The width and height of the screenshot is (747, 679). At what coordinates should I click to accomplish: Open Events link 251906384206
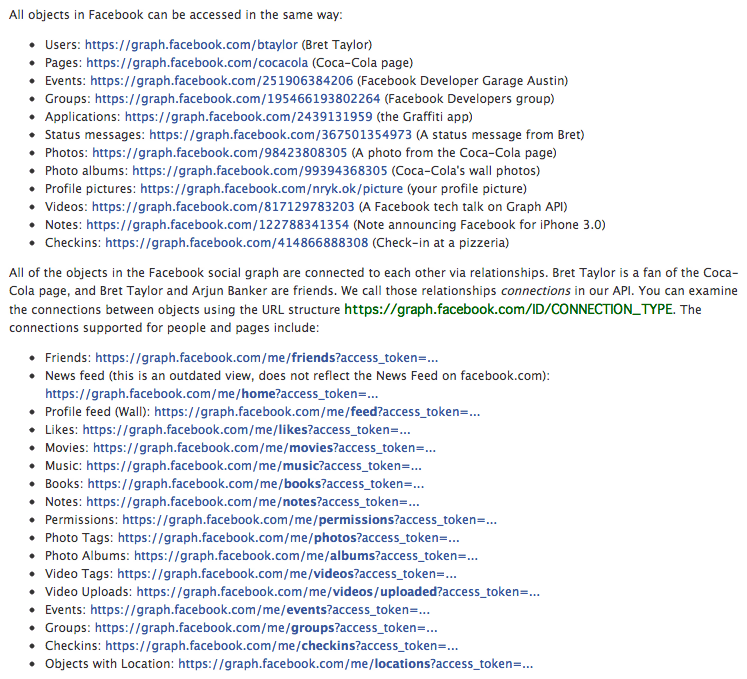click(222, 81)
